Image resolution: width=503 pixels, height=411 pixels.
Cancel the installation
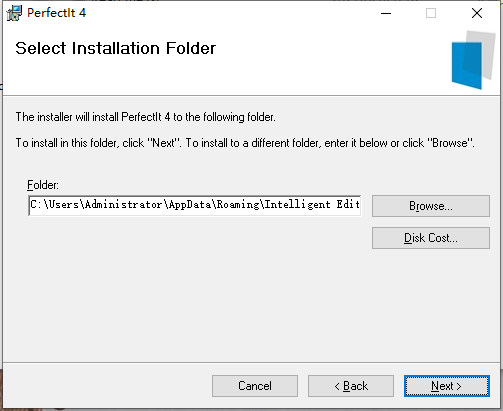(255, 386)
